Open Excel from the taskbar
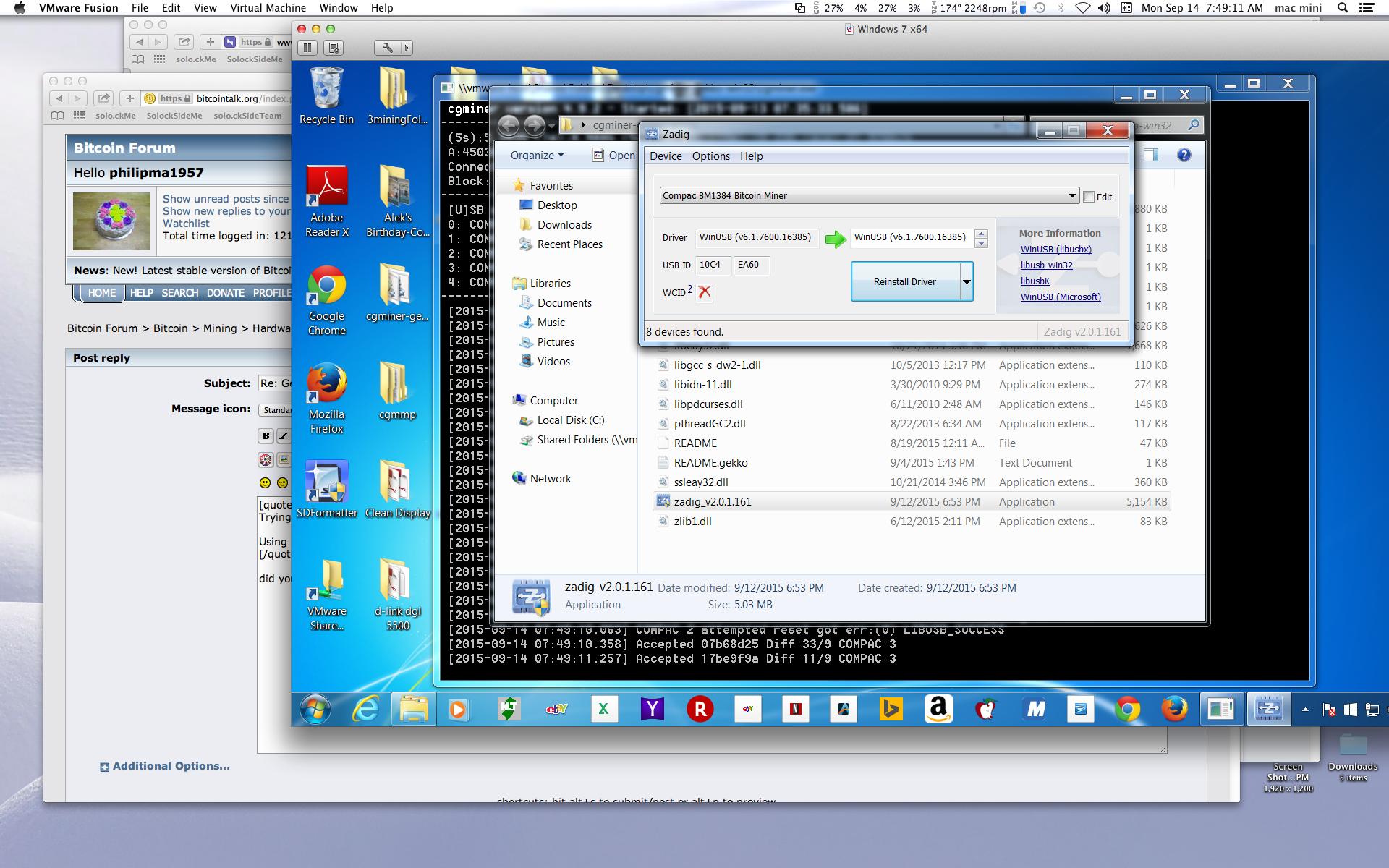The image size is (1389, 868). pos(603,710)
